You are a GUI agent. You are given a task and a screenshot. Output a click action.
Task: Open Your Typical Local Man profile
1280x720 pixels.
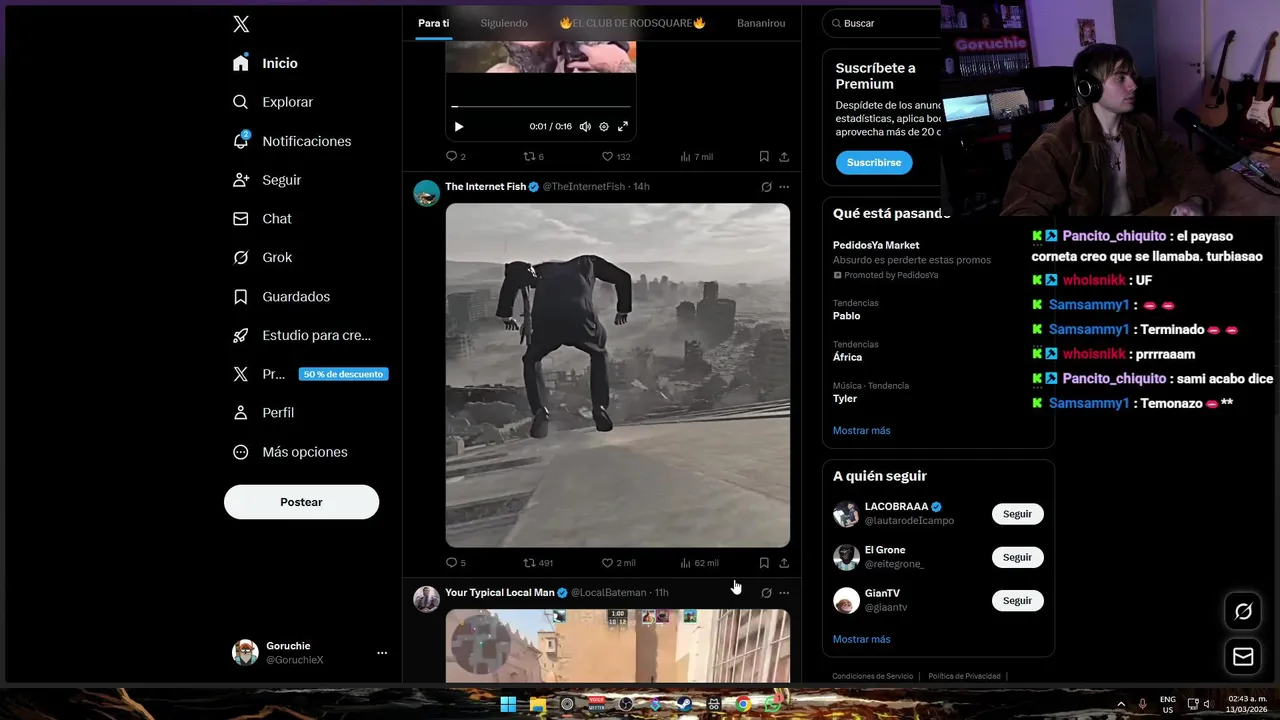point(499,593)
